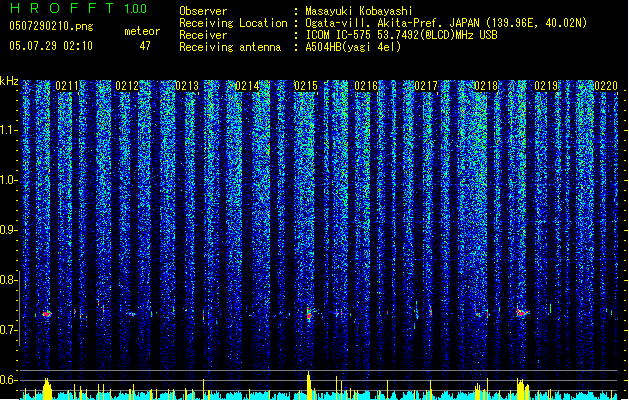Click the Observer field label

click(203, 11)
